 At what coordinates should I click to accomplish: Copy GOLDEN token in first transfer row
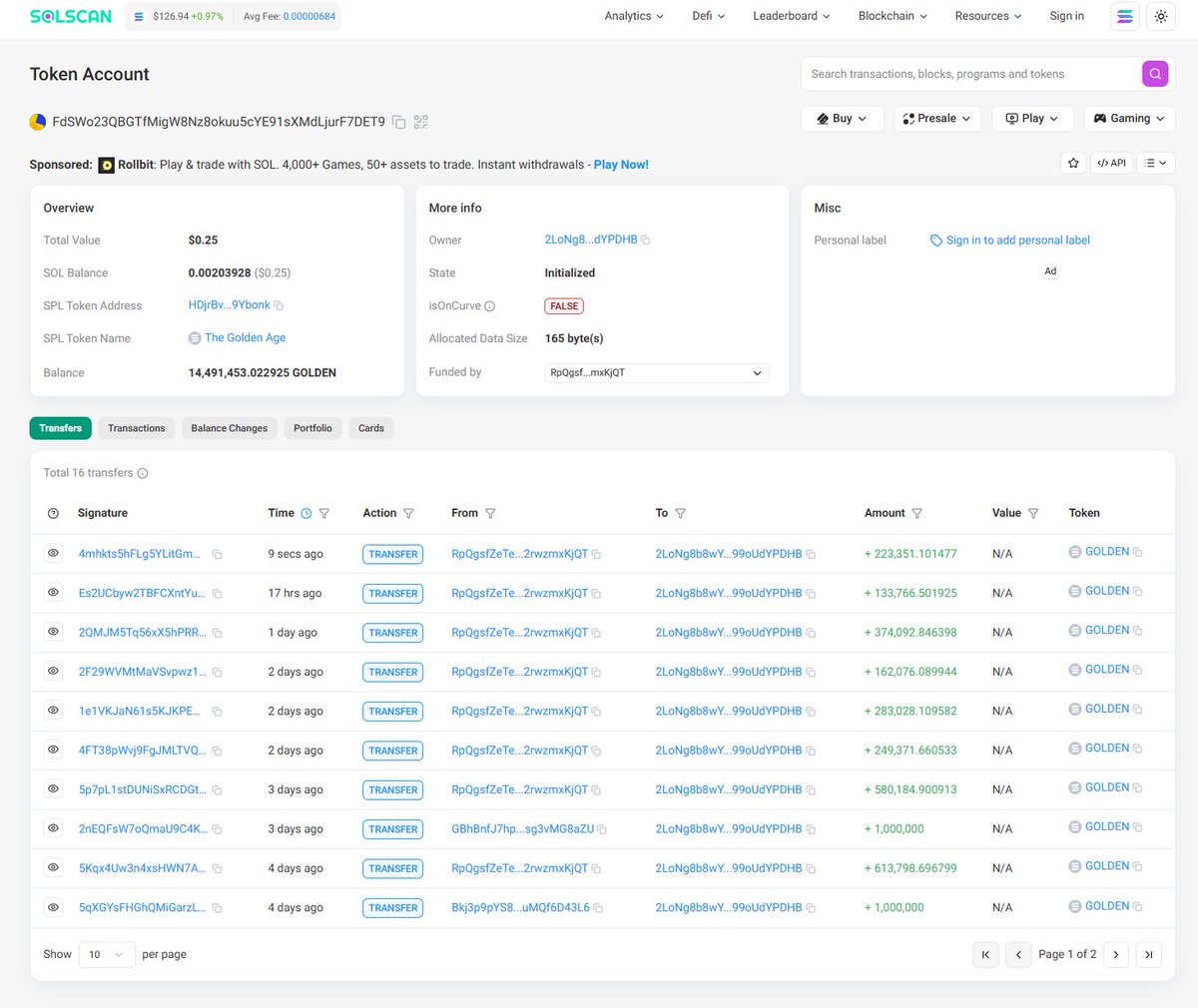[x=1138, y=552]
